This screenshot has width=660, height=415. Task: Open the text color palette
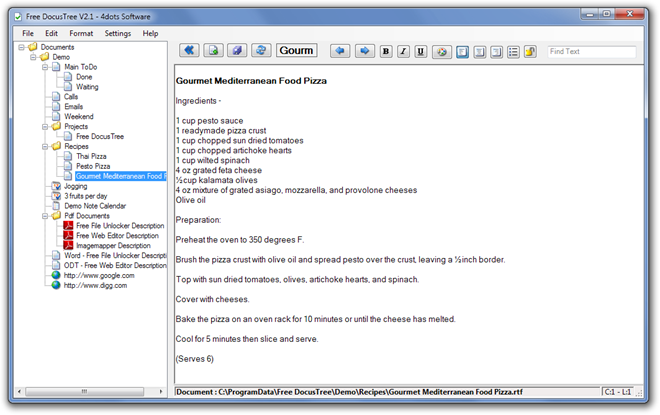(442, 52)
